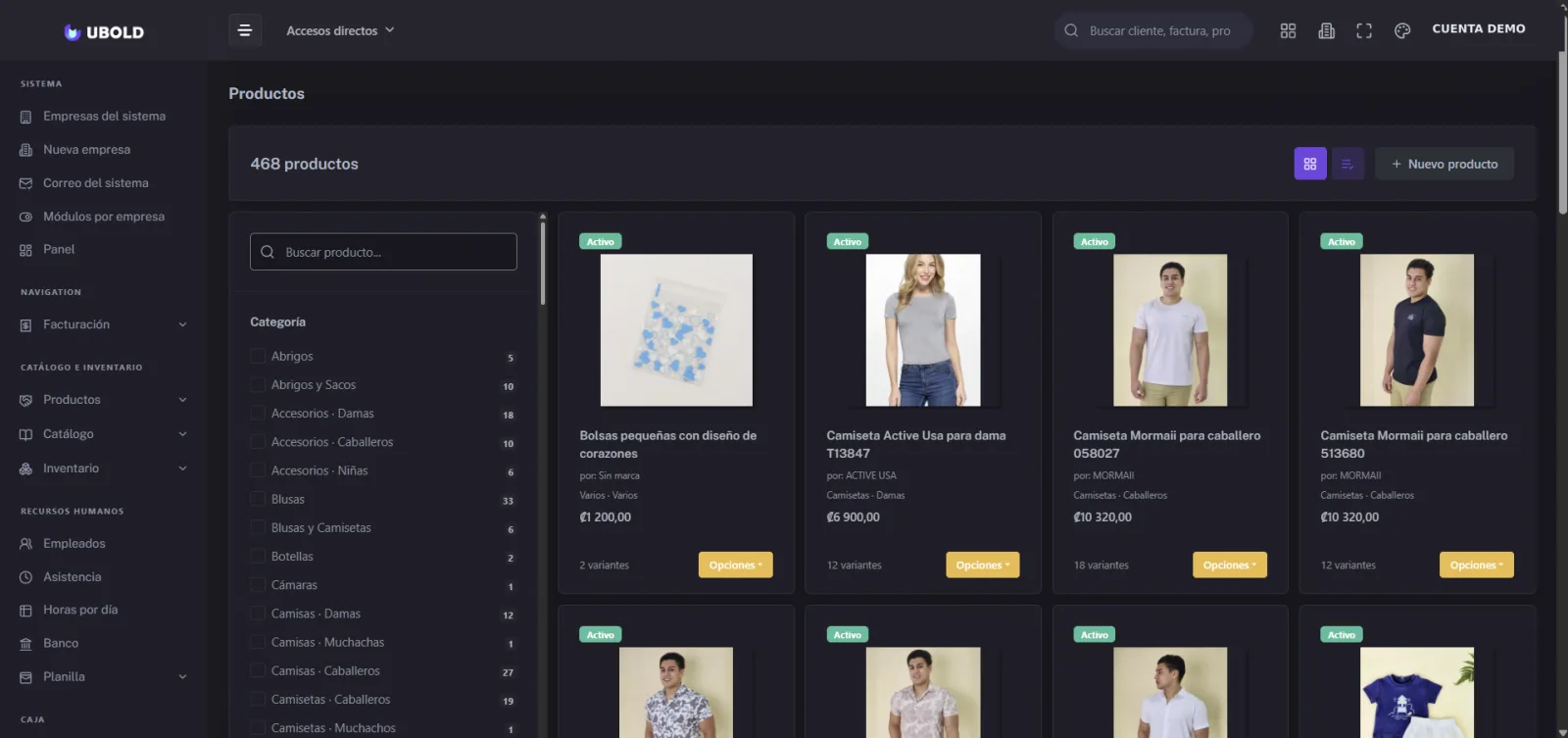Expand the Inventario submenu chevron
This screenshot has height=738, width=1568.
tap(182, 468)
